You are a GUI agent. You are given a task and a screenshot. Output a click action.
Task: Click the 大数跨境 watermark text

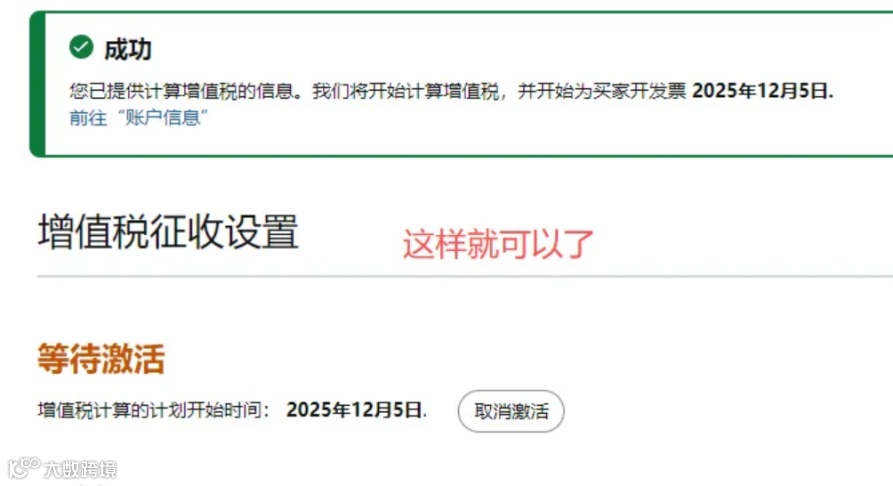pyautogui.click(x=80, y=469)
